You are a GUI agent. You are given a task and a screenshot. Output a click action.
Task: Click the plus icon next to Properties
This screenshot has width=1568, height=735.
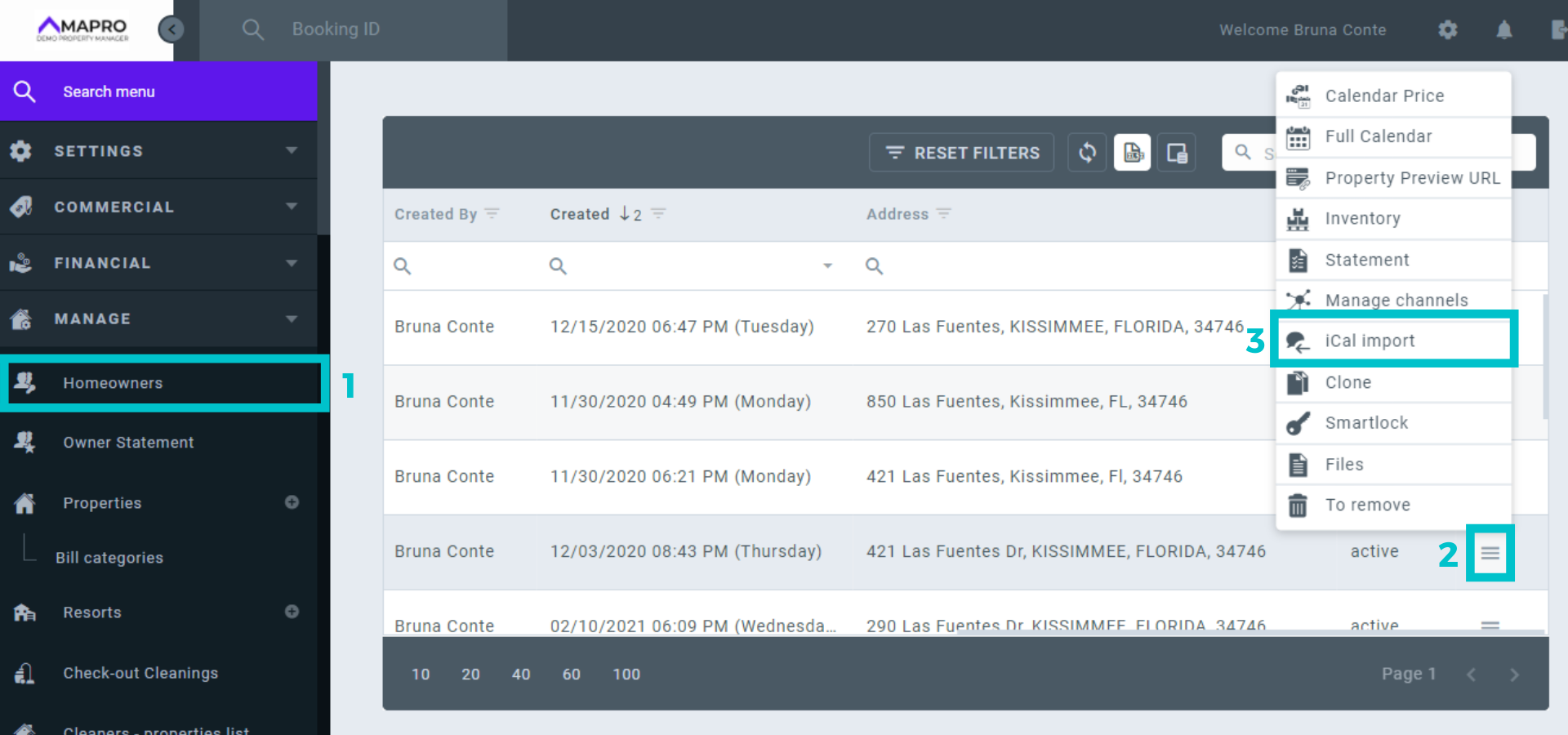[x=292, y=502]
